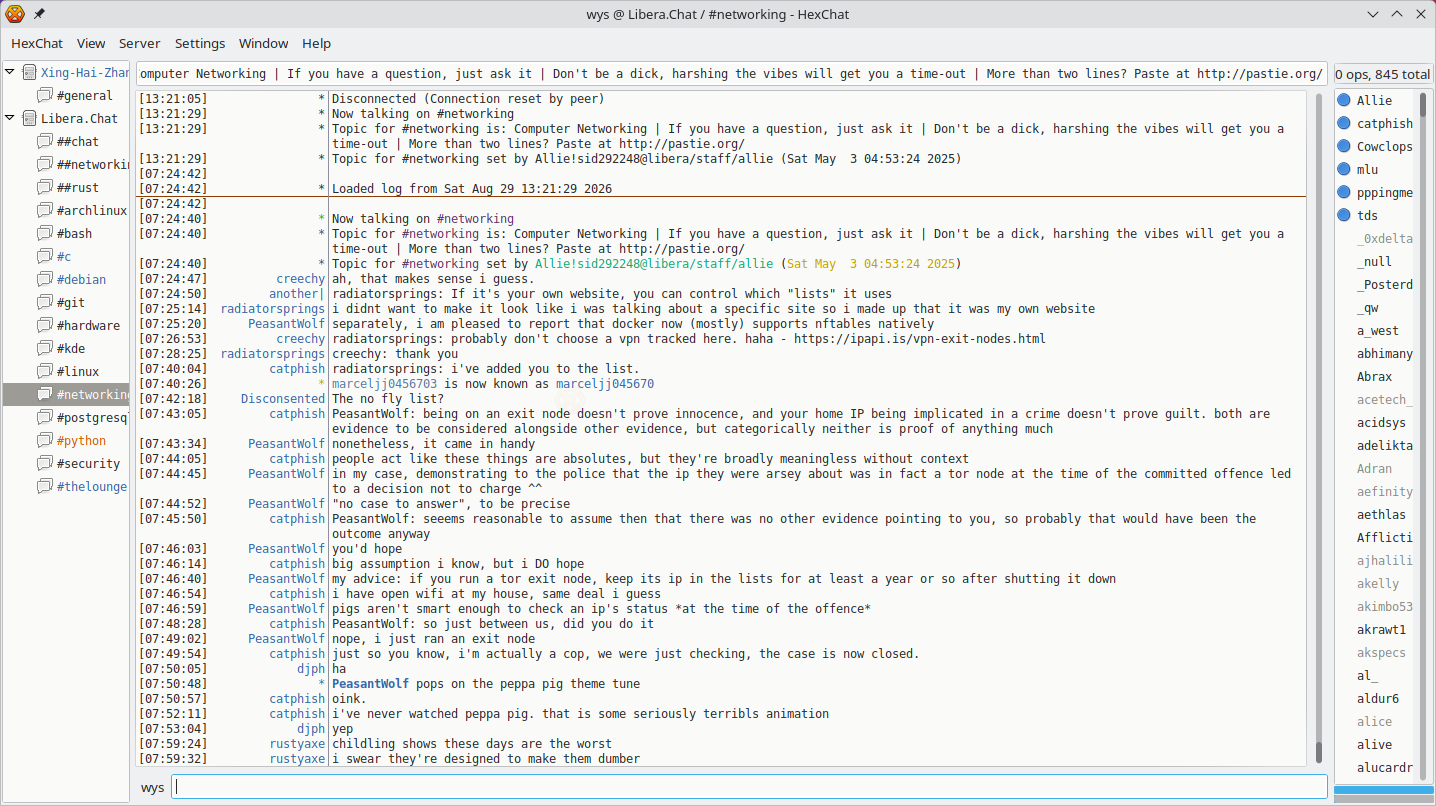Click PeasantWolf in the peppa pig action line
The height and width of the screenshot is (806, 1436).
click(371, 684)
